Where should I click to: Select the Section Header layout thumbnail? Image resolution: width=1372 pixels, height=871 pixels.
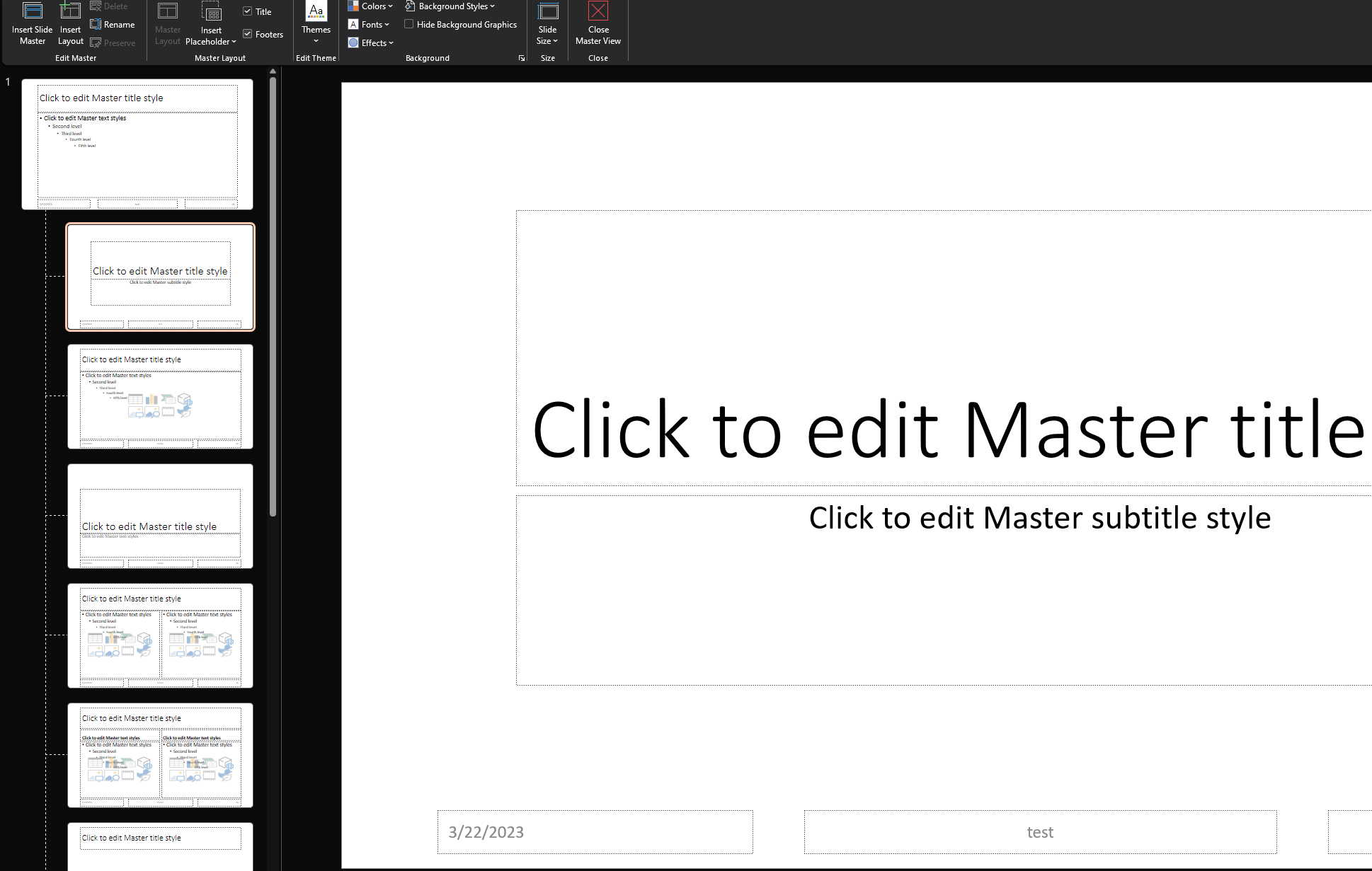161,517
